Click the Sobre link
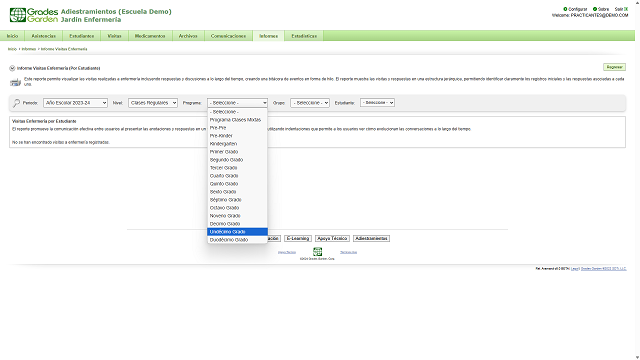This screenshot has height=360, width=640. 603,9
